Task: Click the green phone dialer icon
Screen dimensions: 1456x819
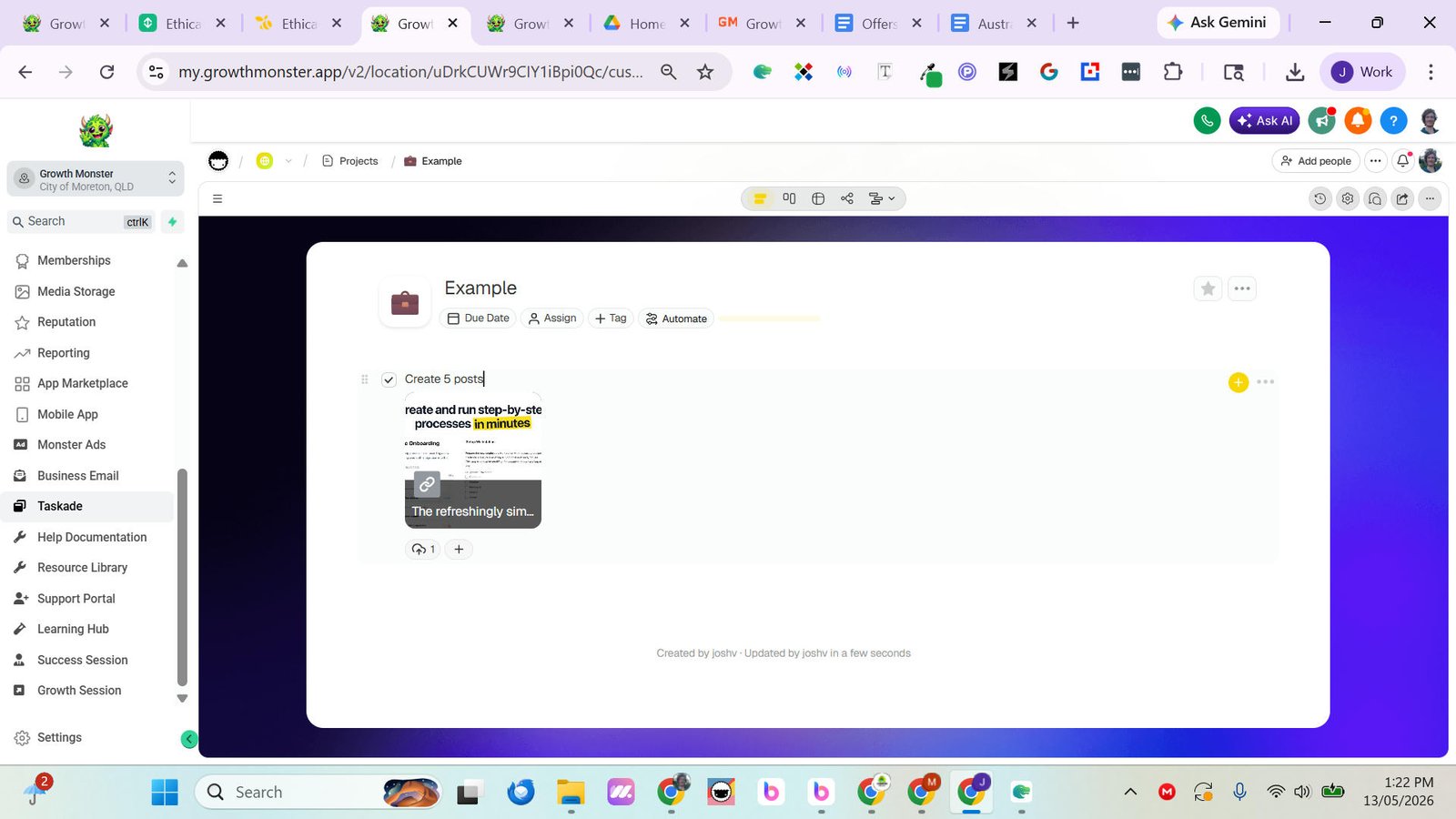Action: tap(1207, 120)
